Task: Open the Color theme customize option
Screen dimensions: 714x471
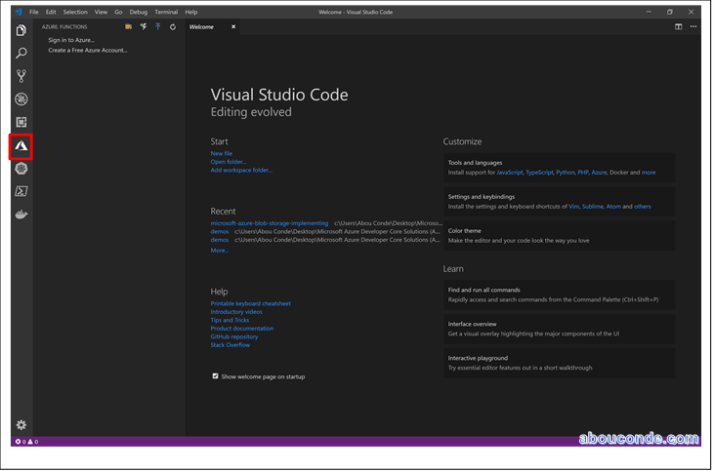Action: (x=464, y=231)
